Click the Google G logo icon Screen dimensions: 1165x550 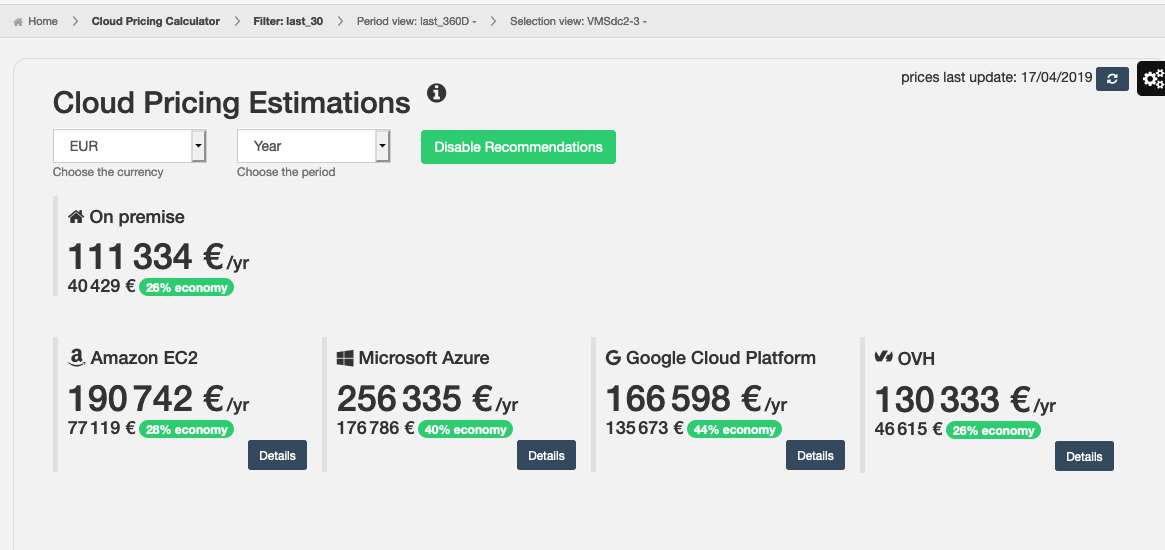[613, 358]
